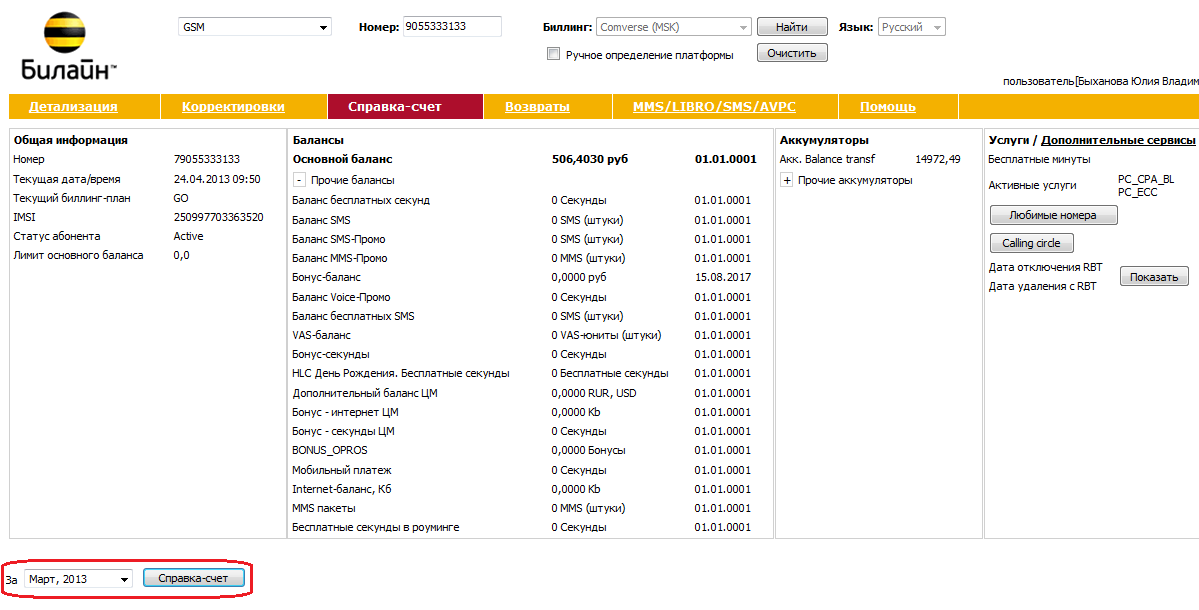Click the subscriber number 79055333133
The image size is (1199, 610).
click(206, 159)
